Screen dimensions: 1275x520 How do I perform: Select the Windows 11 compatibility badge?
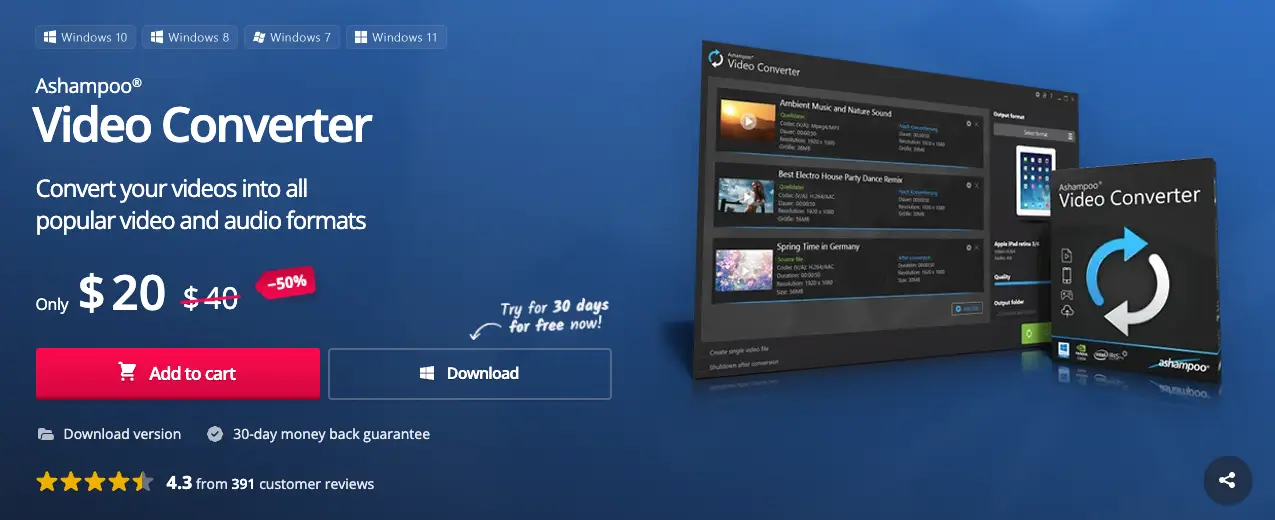pos(396,38)
